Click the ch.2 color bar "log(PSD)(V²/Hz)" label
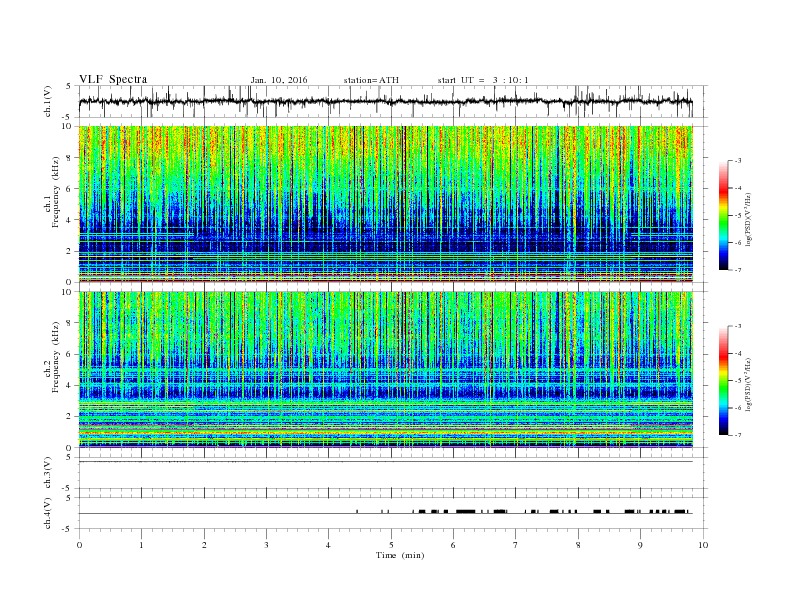The width and height of the screenshot is (792, 612). coord(750,385)
